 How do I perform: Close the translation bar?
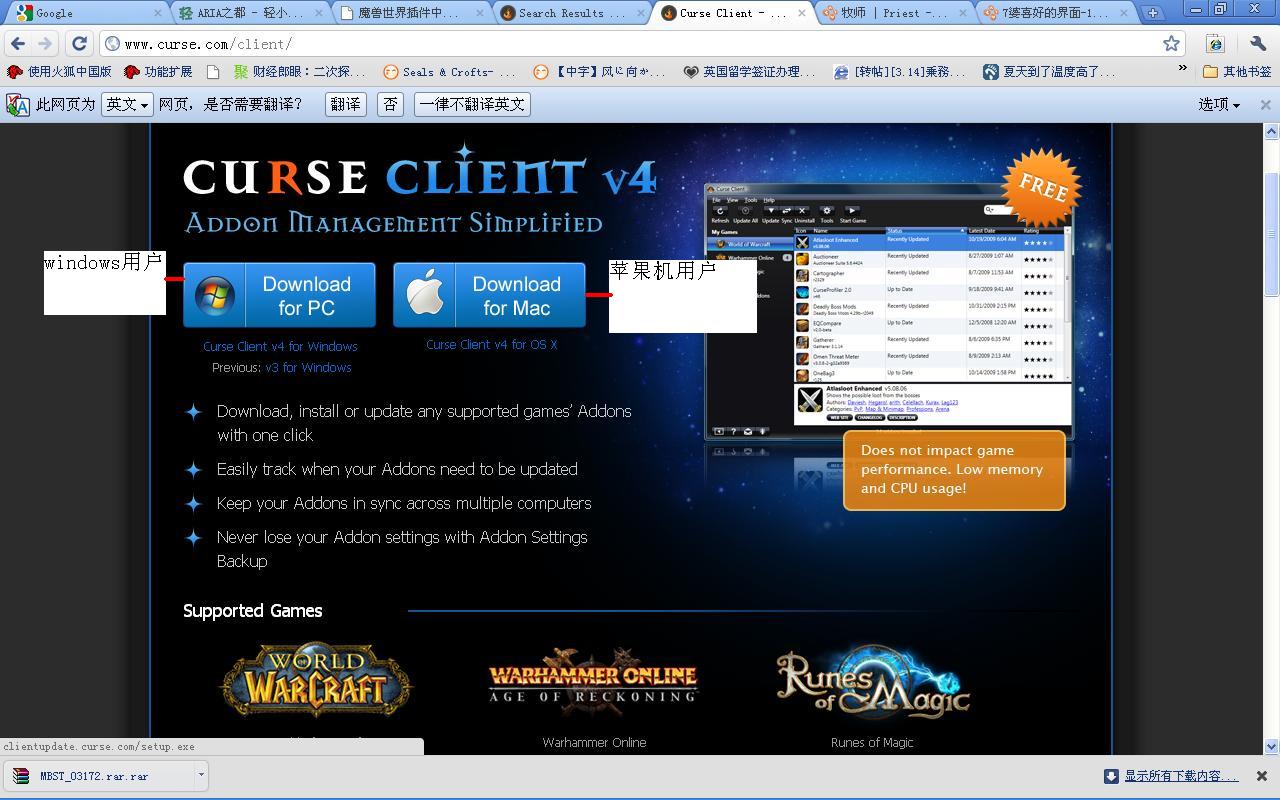[1265, 104]
